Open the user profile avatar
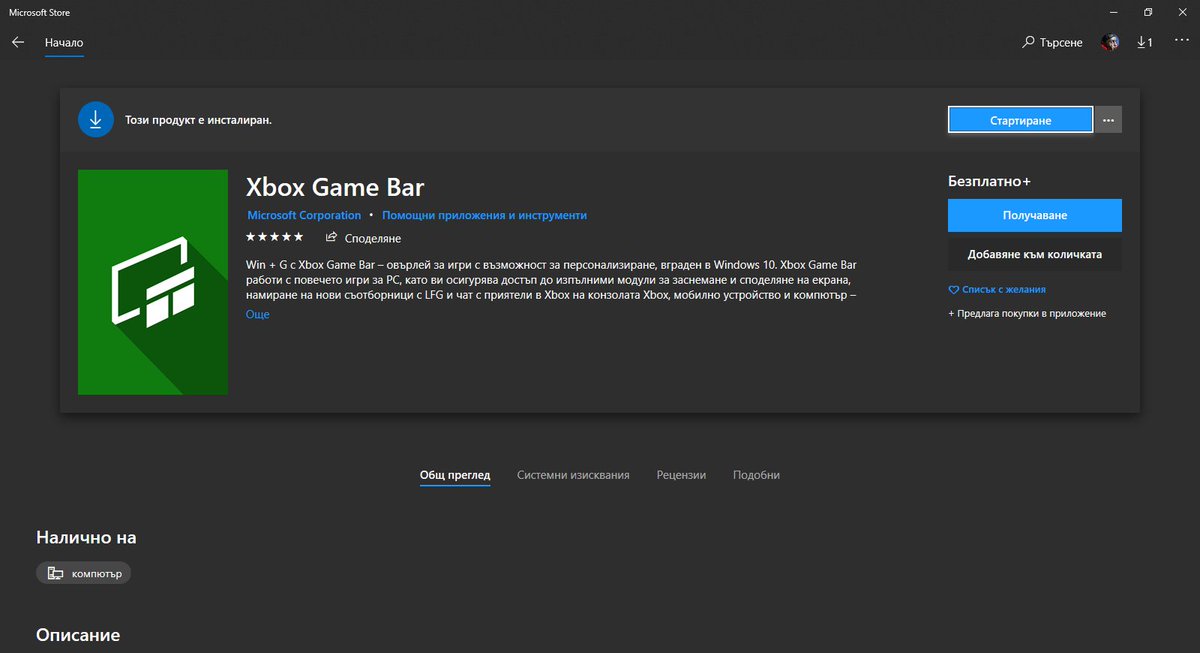The image size is (1200, 653). (1110, 42)
